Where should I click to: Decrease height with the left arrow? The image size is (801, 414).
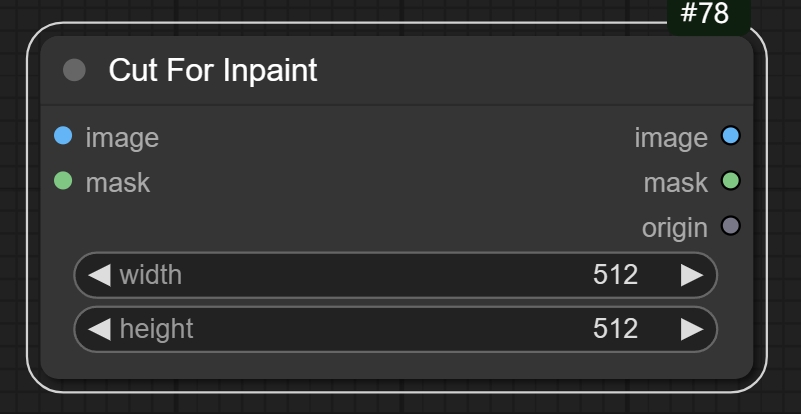tap(99, 329)
